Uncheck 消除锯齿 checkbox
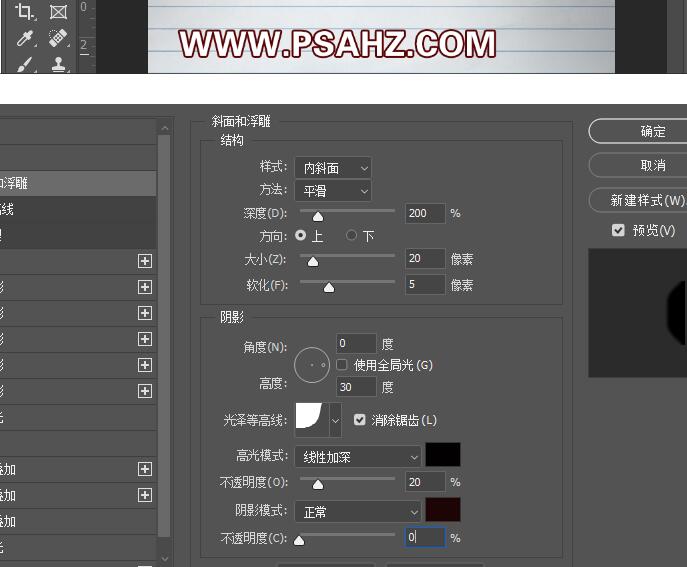 point(359,420)
